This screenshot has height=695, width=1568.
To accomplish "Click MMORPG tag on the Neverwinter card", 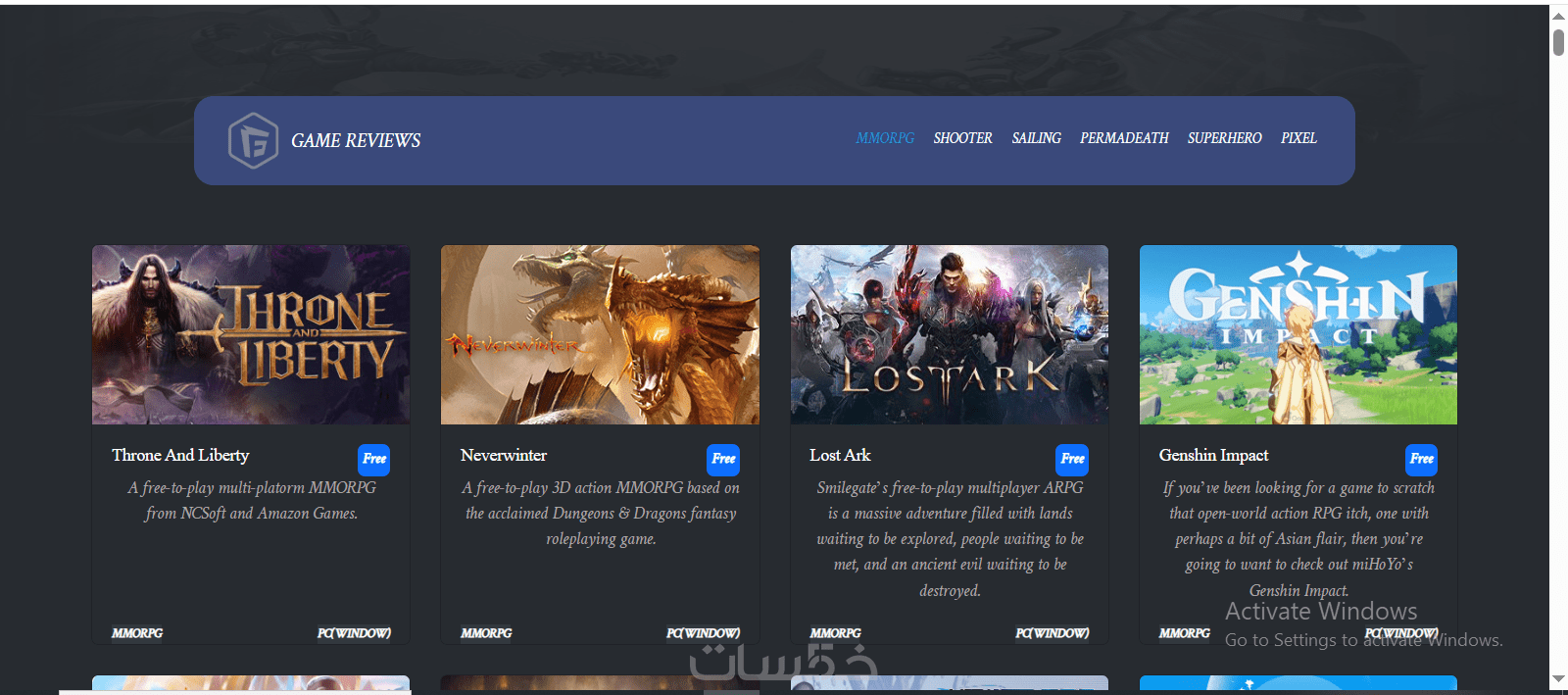I will [x=486, y=633].
